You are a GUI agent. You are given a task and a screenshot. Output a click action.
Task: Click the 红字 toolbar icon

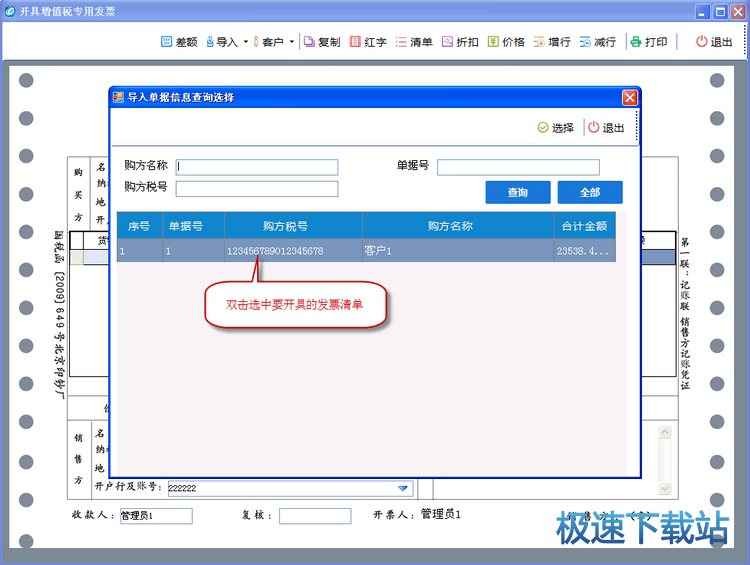pyautogui.click(x=356, y=42)
